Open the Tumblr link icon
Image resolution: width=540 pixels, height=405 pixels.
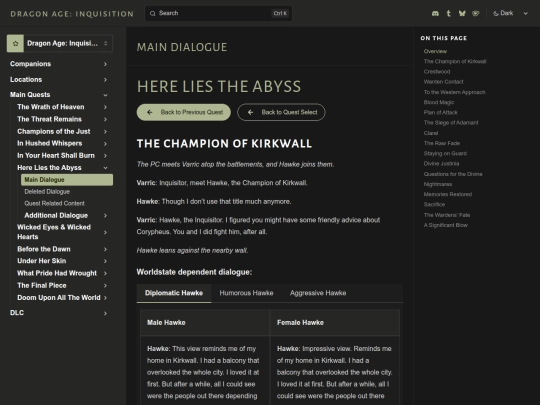pos(448,13)
